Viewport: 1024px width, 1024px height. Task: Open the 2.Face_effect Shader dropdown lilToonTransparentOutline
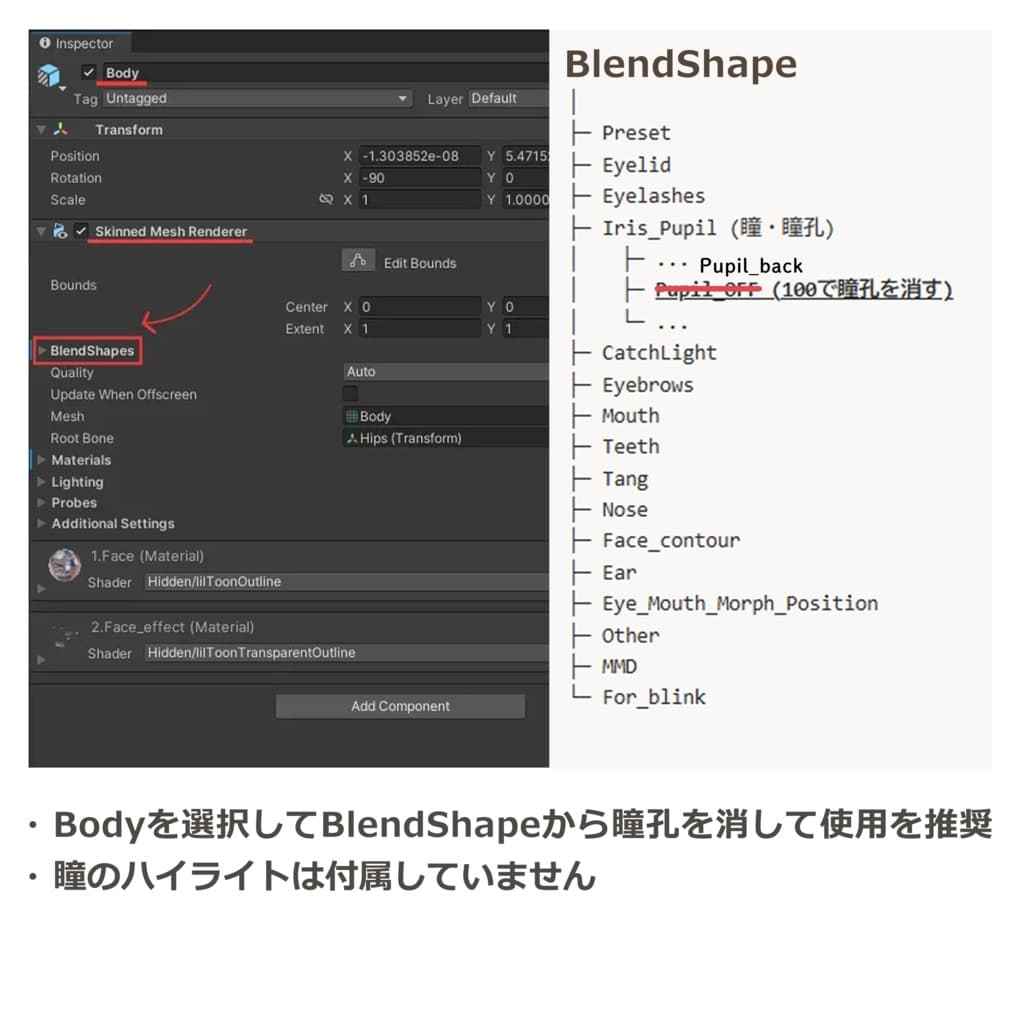(346, 652)
